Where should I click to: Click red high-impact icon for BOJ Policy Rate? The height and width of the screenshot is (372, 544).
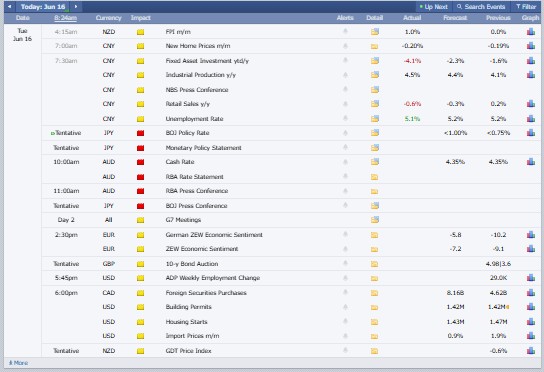140,133
